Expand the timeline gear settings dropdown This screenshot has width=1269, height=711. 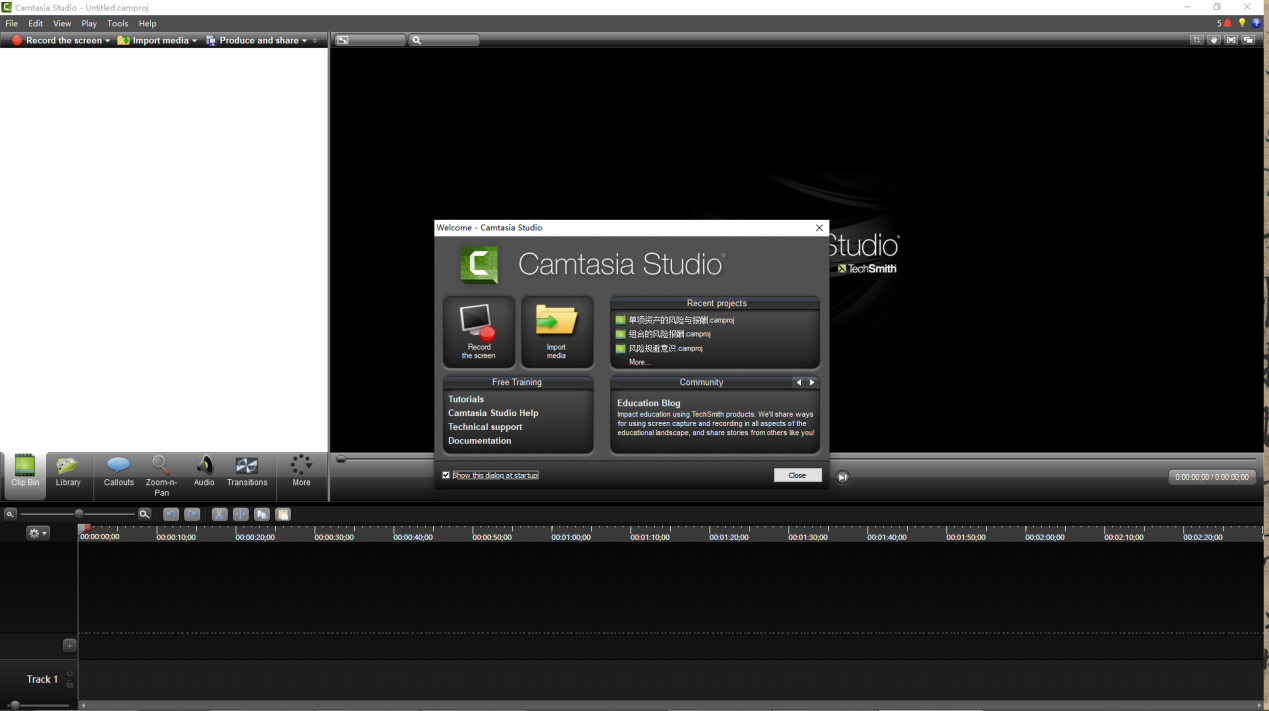38,534
